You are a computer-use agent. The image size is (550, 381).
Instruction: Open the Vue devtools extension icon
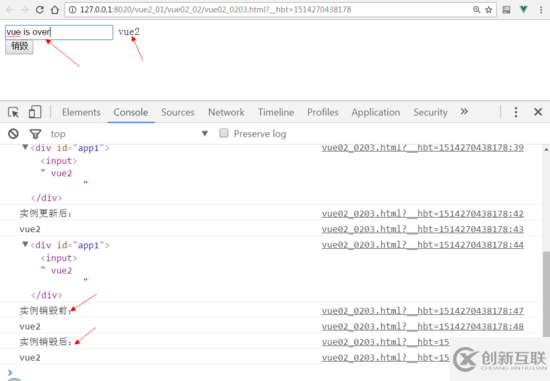click(523, 9)
